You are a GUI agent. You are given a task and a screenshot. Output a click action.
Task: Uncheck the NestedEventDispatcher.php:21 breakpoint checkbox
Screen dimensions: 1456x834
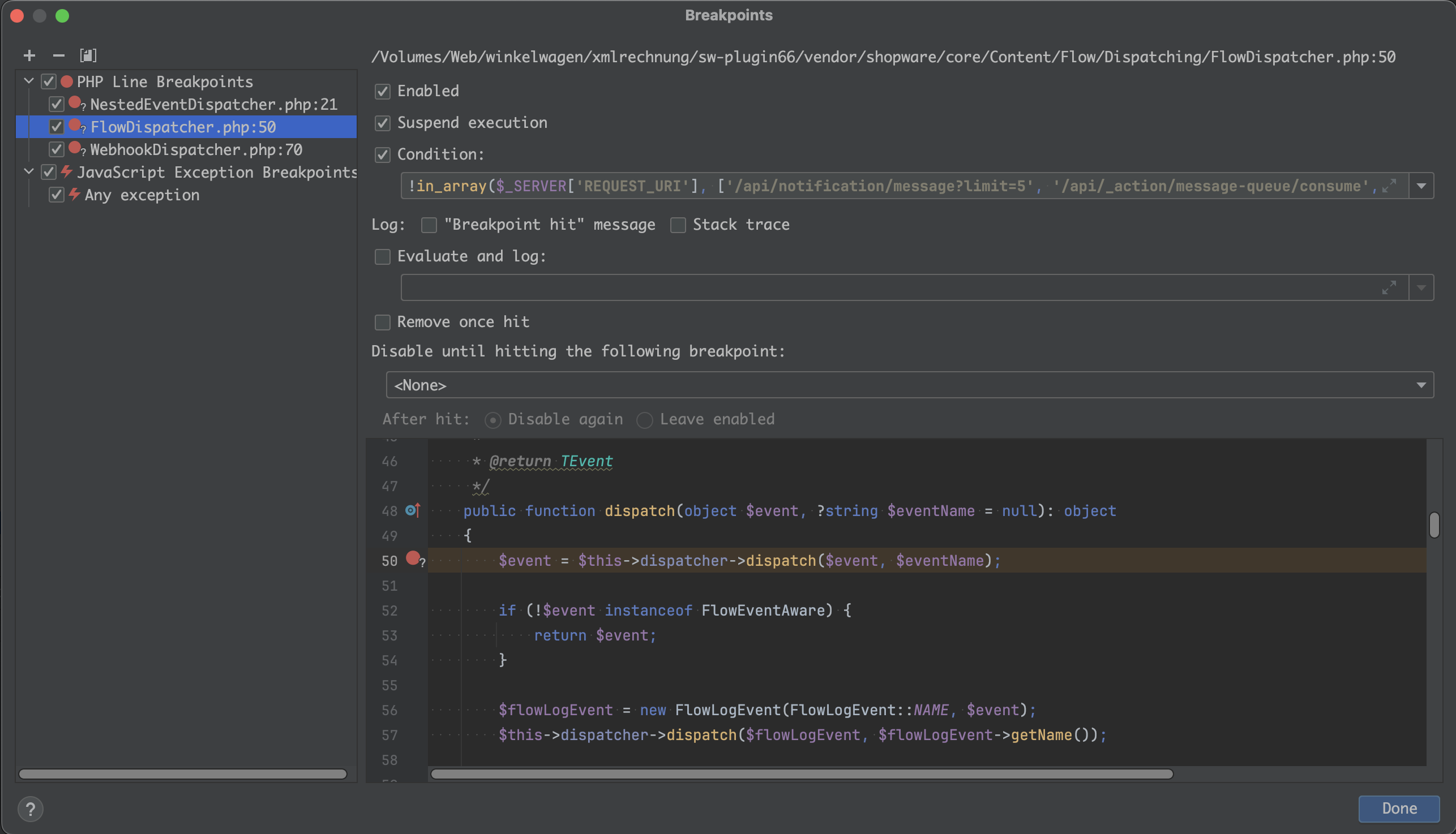tap(56, 104)
